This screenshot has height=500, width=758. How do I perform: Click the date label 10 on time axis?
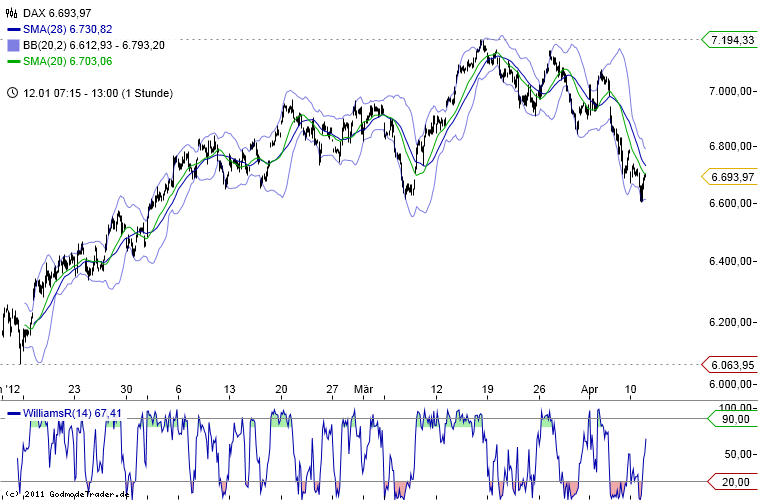[630, 389]
